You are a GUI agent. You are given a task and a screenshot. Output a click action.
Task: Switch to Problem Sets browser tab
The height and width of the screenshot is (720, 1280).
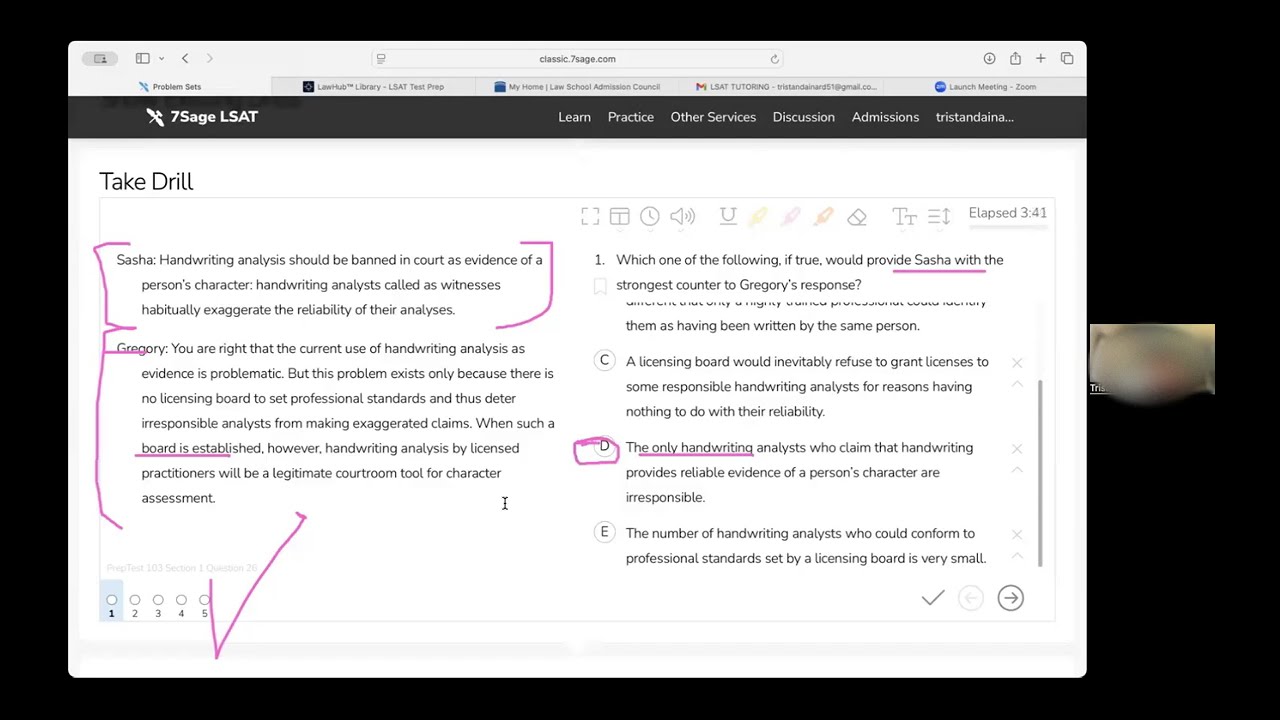click(170, 87)
